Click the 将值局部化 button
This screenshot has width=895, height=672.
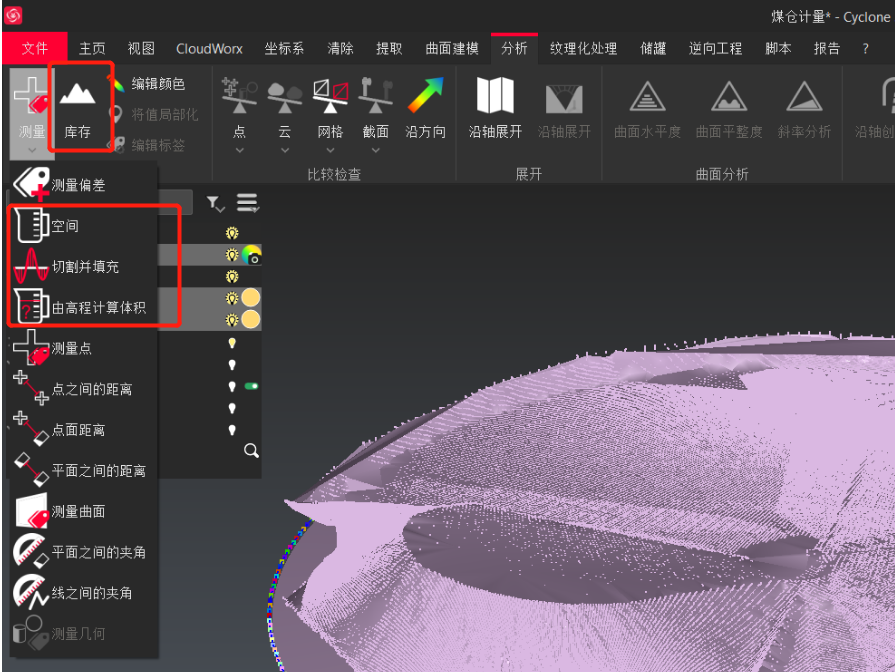[x=155, y=115]
